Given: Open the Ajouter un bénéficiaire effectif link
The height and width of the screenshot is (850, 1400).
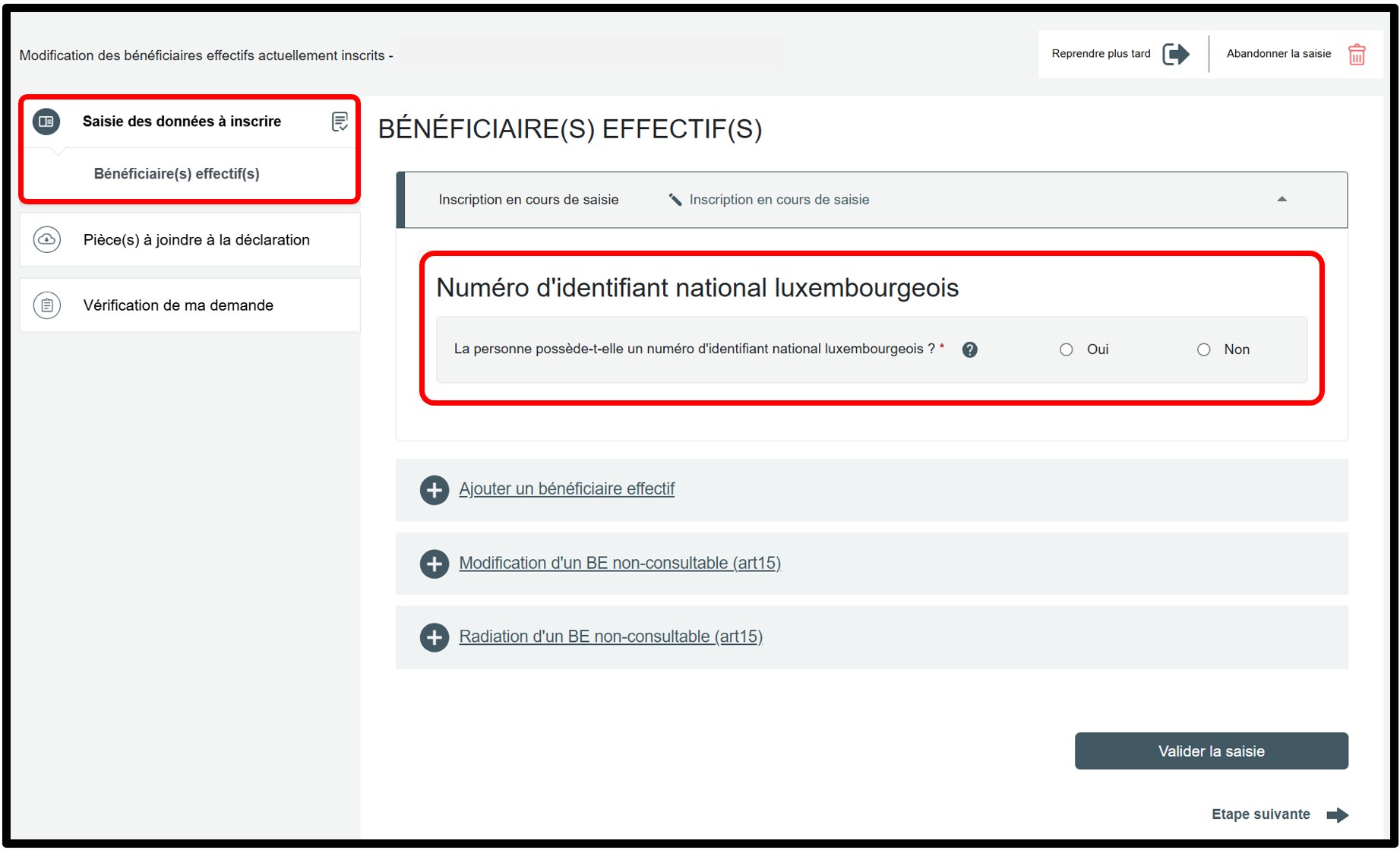Looking at the screenshot, I should point(567,489).
